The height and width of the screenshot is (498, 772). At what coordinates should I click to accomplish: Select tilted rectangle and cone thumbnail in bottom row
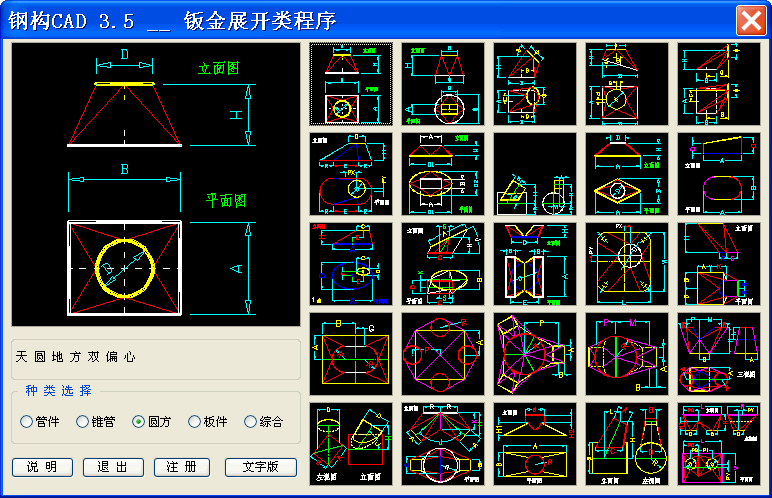pyautogui.click(x=627, y=444)
